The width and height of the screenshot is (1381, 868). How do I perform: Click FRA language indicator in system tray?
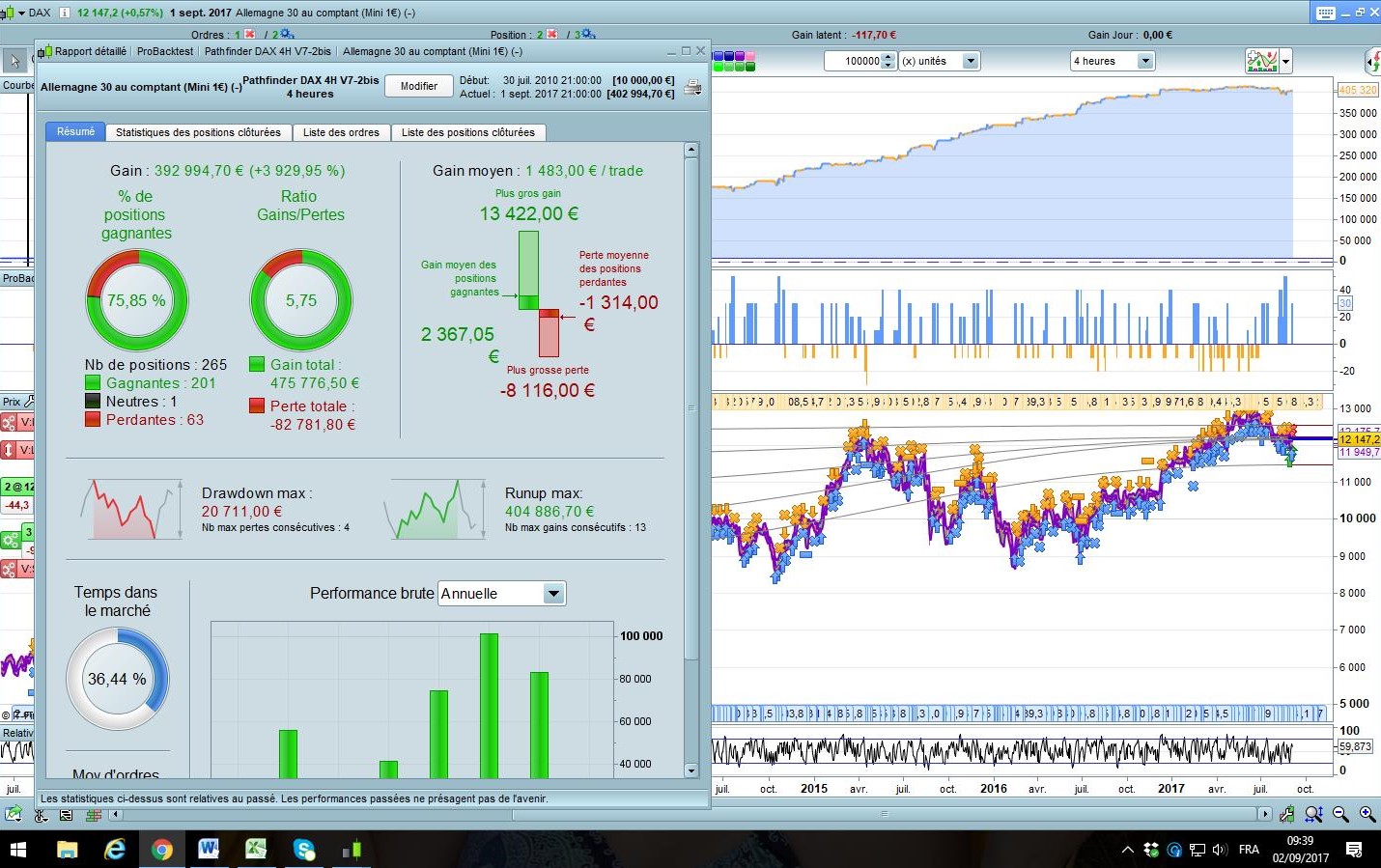[1249, 850]
